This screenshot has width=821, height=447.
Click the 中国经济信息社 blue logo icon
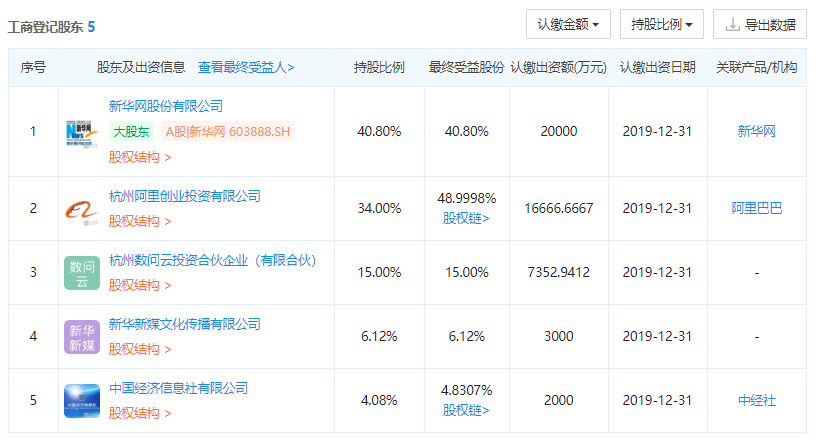coord(82,401)
